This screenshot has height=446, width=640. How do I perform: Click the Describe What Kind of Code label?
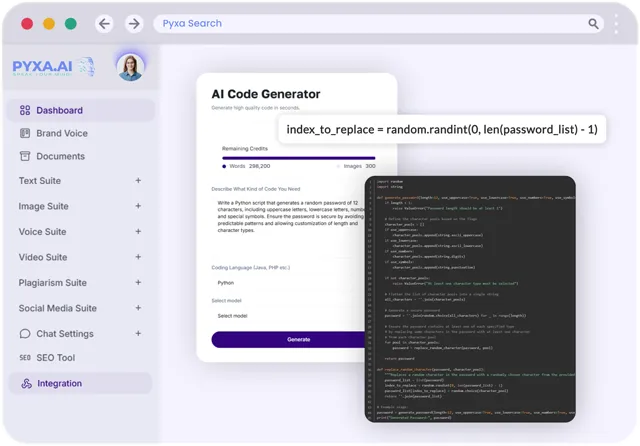tap(256, 189)
